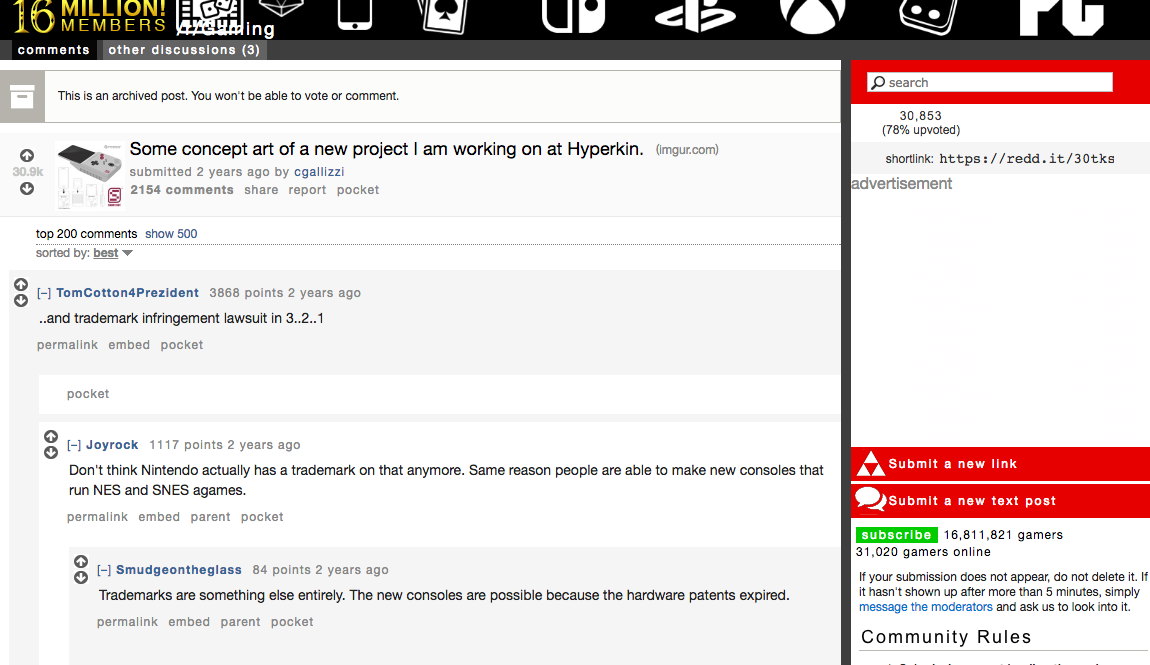Click the green subscribe button
This screenshot has width=1150, height=665.
(896, 534)
